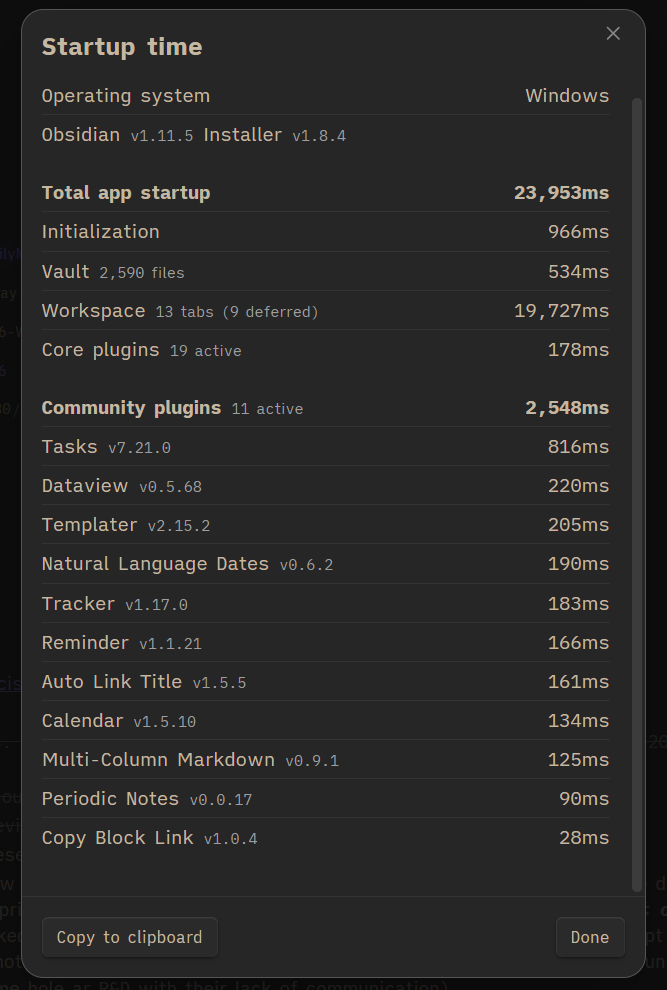
Task: Select the Copy Block Link plugin row
Action: [325, 838]
